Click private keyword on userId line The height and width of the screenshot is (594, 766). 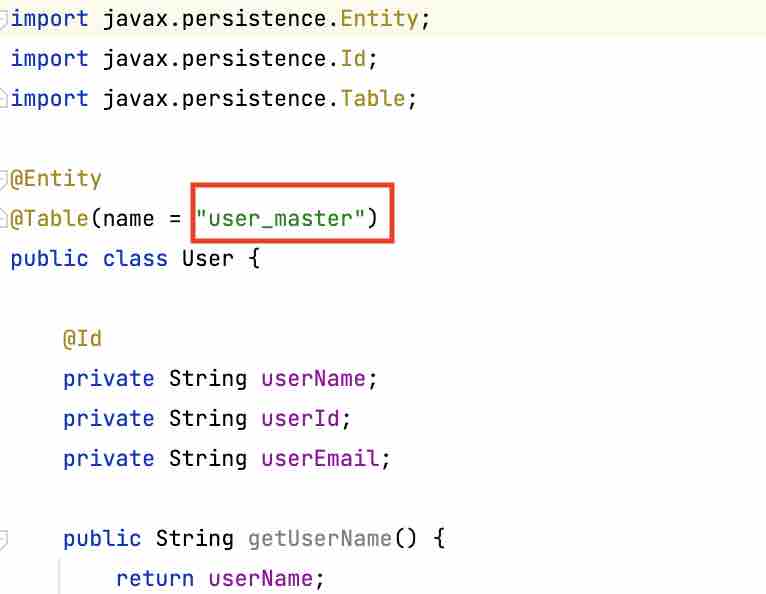tap(108, 419)
